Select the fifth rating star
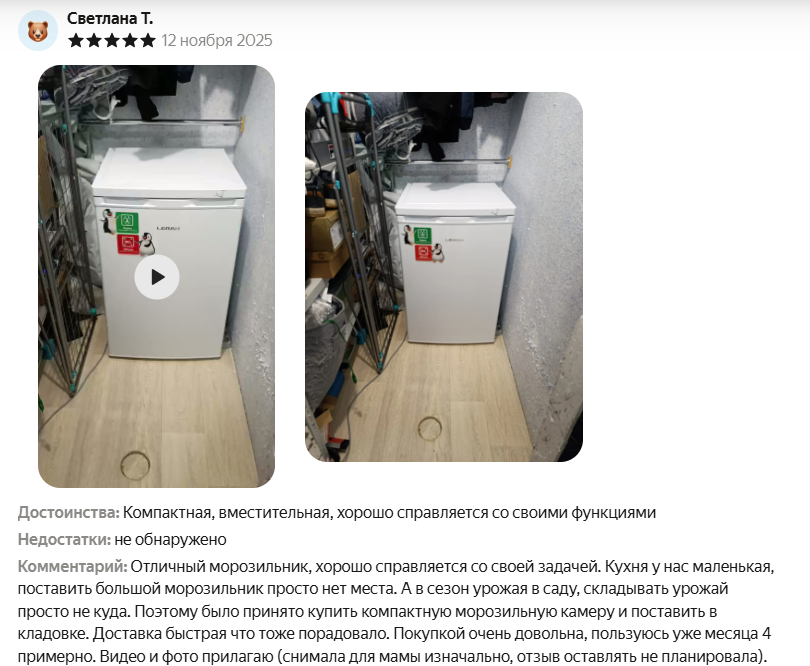Viewport: 810px width, 666px height. coord(148,40)
